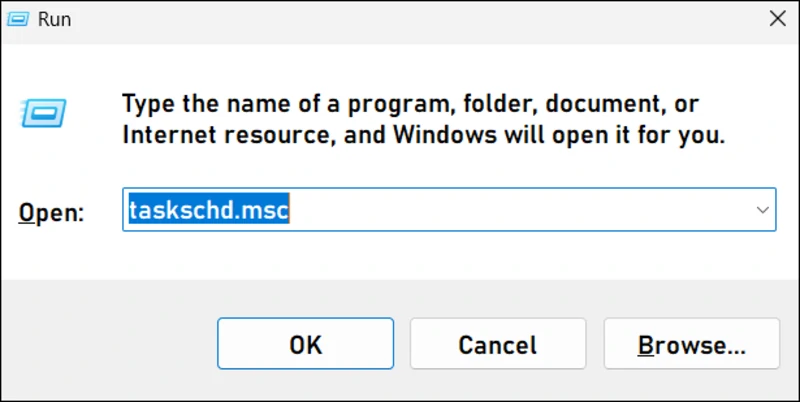Screen dimensions: 800x402
Task: Click the empty middle of the title bar
Action: click(400, 19)
